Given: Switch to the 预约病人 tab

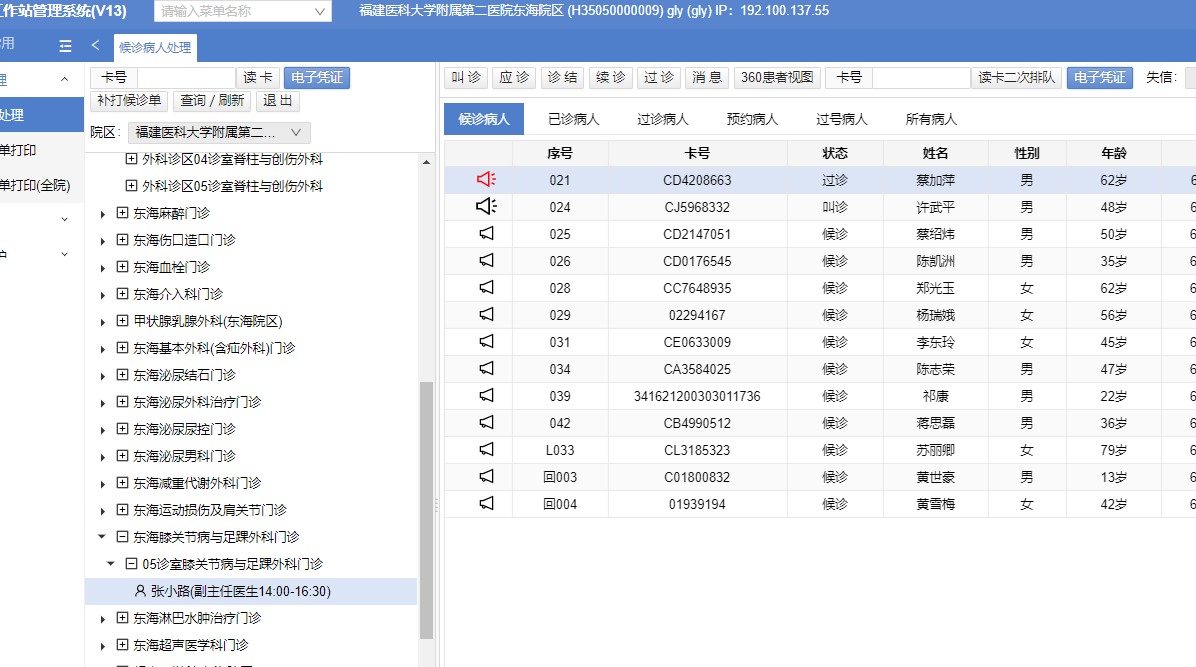Looking at the screenshot, I should (x=752, y=119).
